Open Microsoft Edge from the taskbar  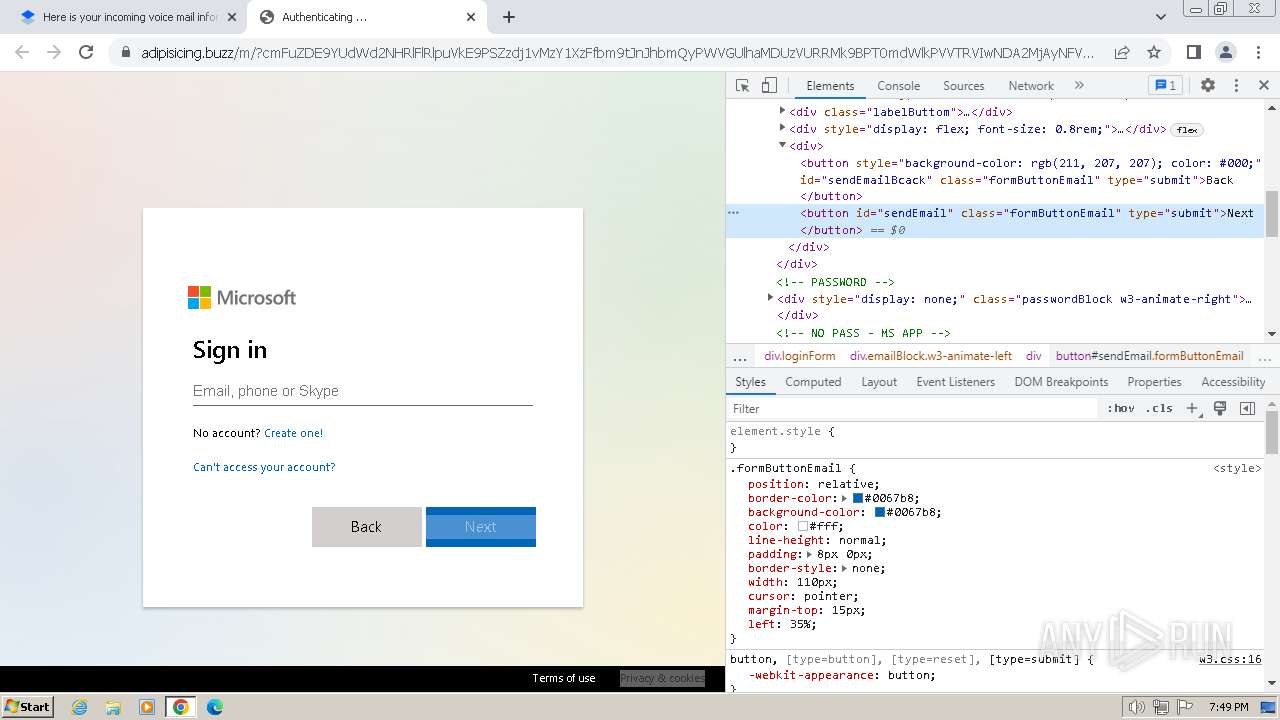[x=214, y=707]
